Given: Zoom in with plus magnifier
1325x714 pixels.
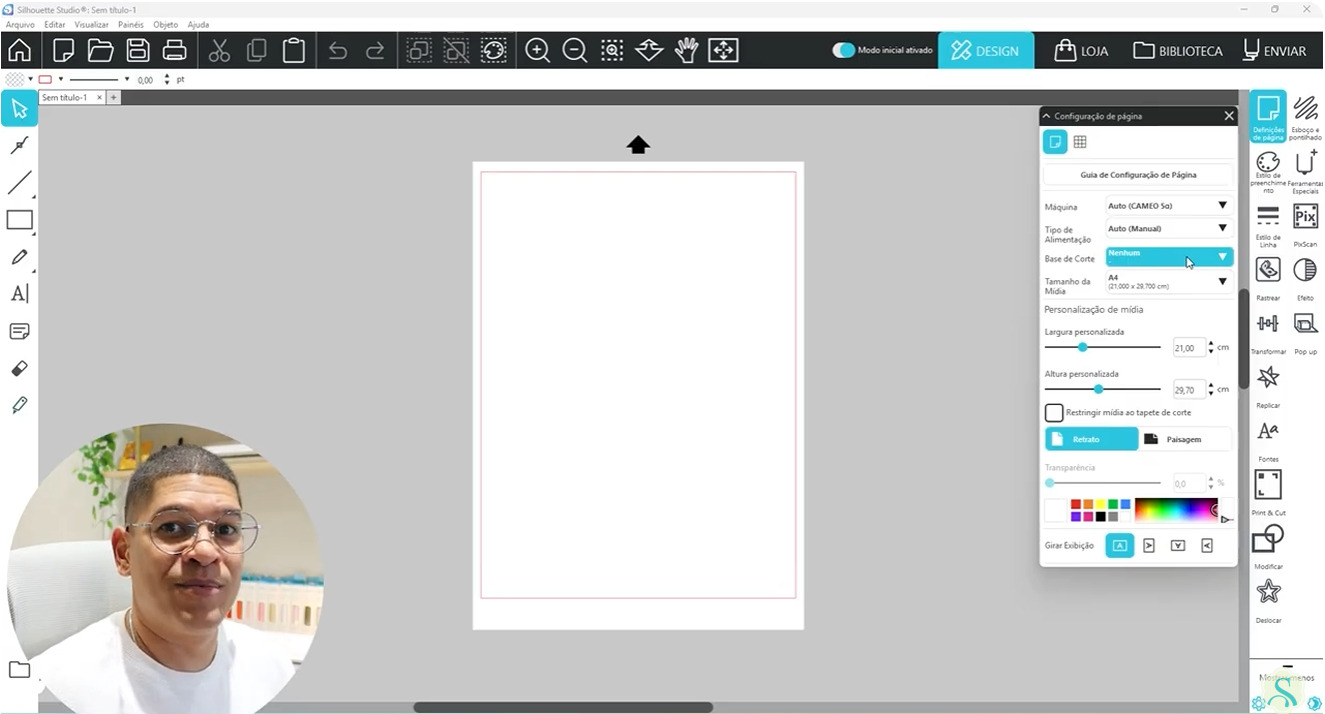Looking at the screenshot, I should point(538,50).
